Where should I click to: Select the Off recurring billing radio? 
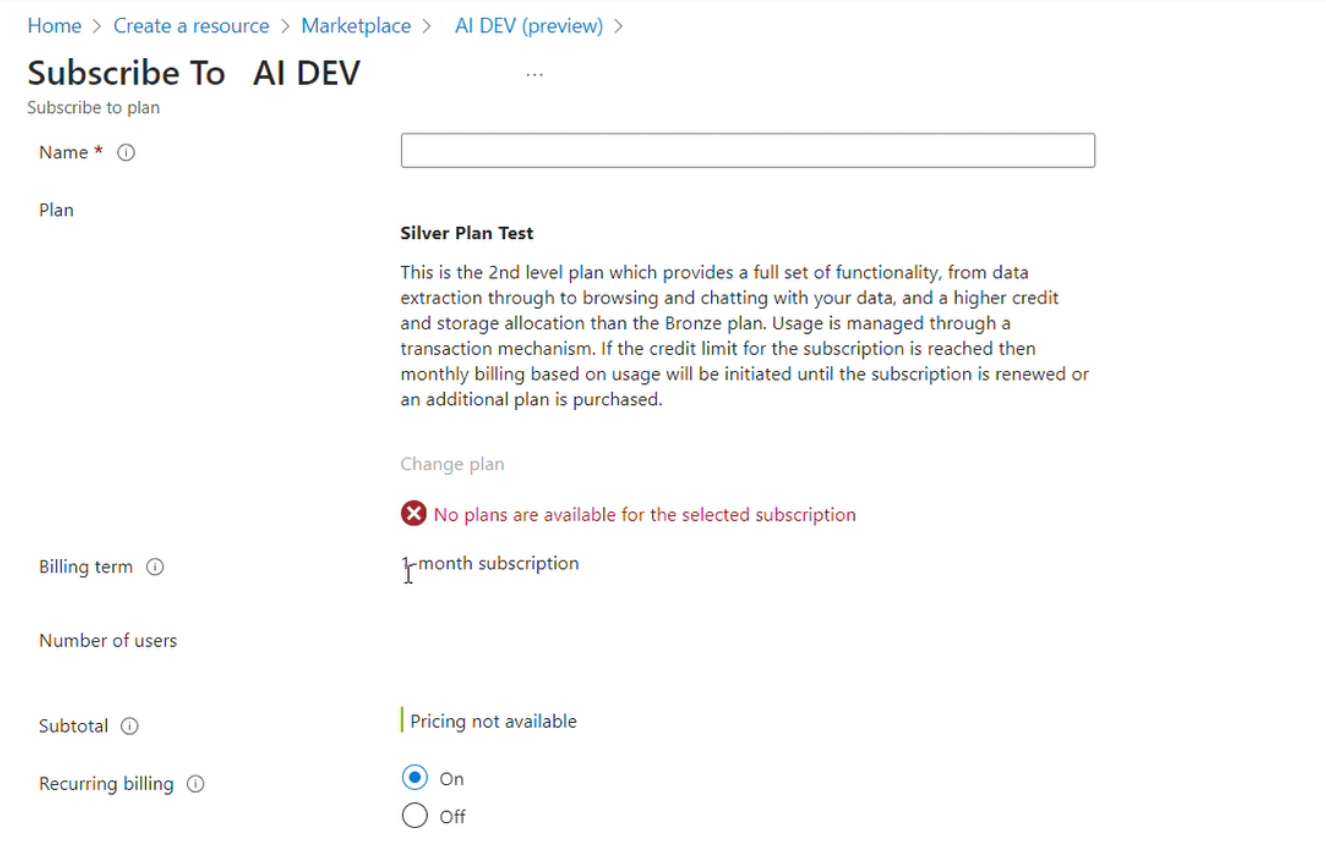(414, 815)
